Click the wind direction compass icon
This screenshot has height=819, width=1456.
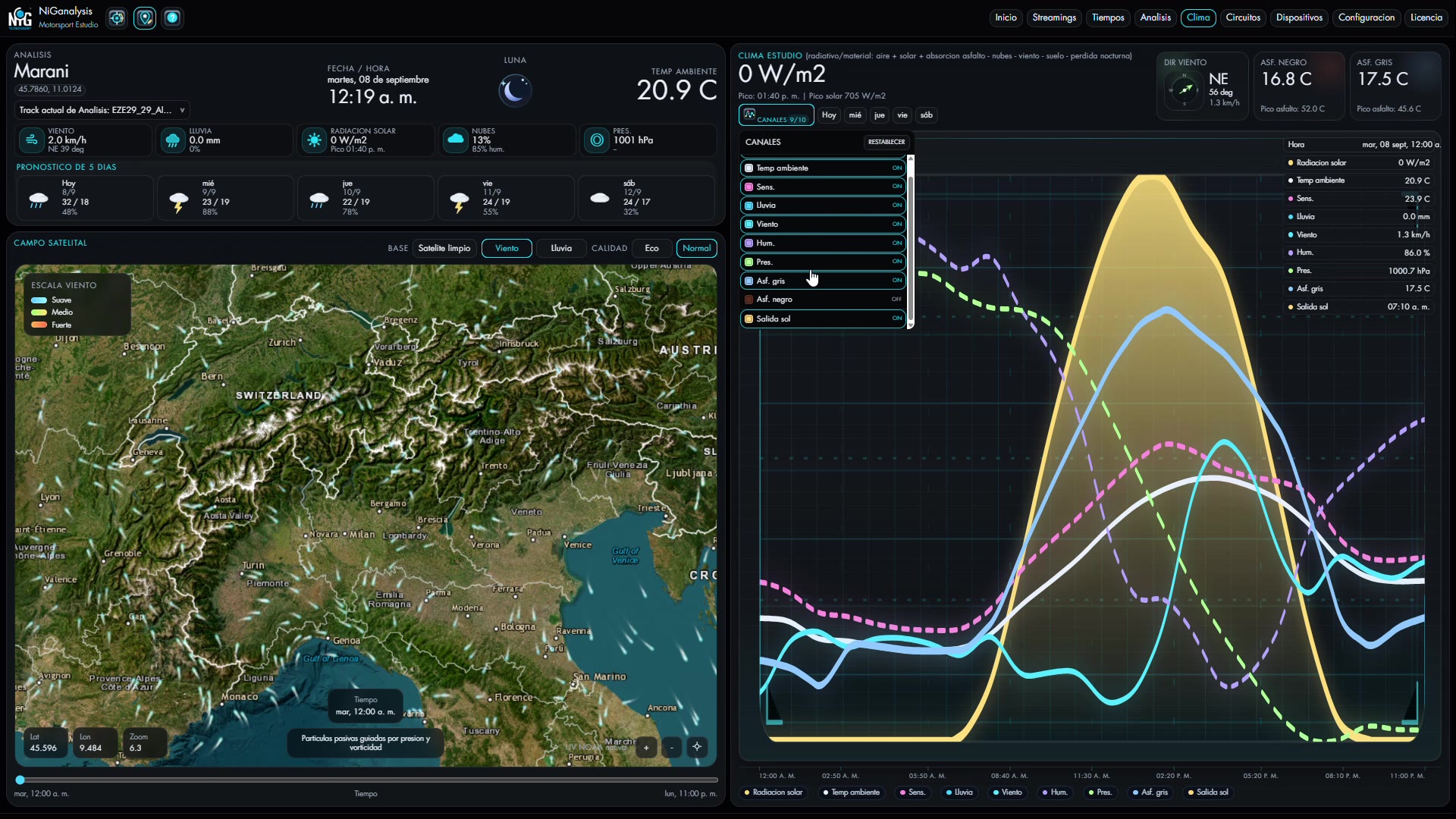pyautogui.click(x=1185, y=89)
